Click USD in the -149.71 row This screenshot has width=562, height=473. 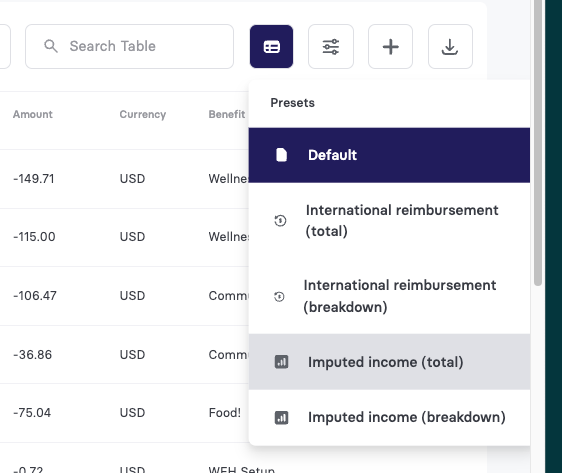(132, 178)
